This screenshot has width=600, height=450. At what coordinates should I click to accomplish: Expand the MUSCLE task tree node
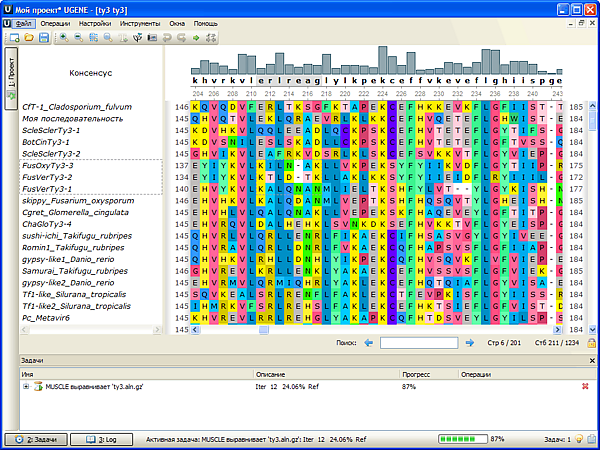[26, 385]
